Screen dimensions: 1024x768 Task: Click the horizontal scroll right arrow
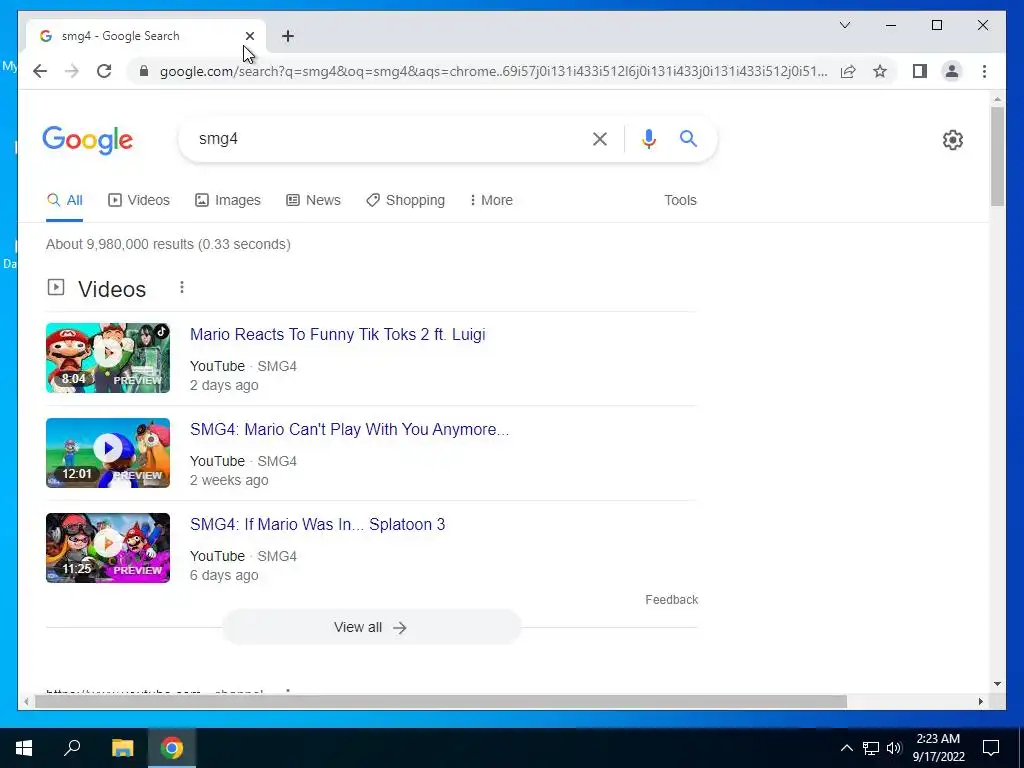(981, 702)
